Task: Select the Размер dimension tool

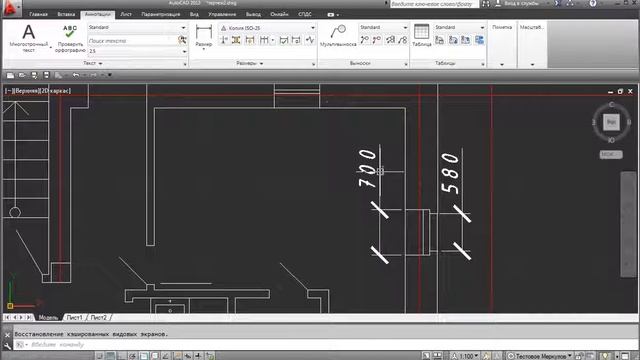Action: coord(204,36)
